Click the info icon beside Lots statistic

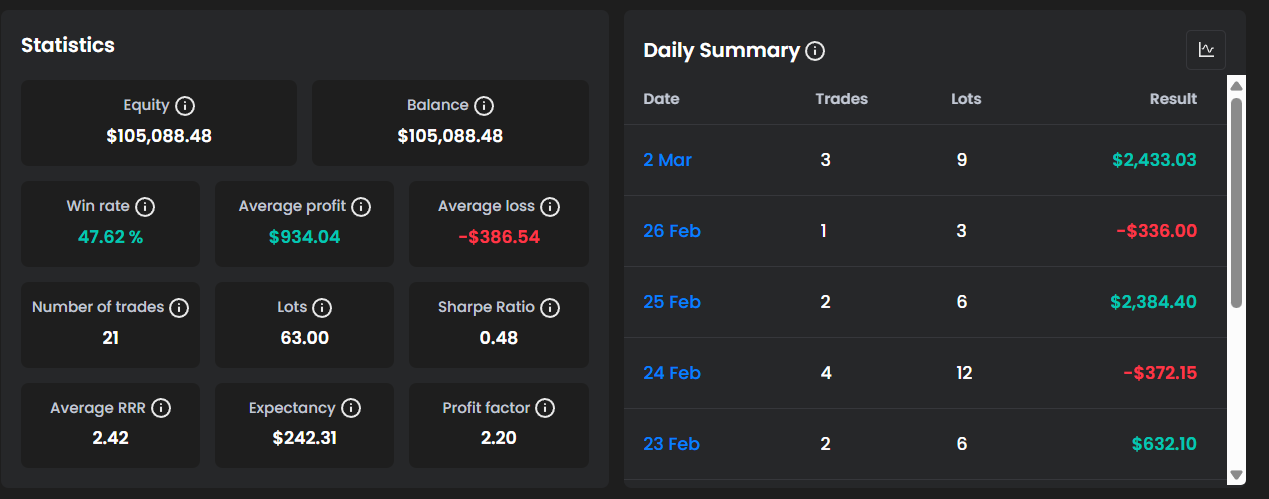click(322, 308)
